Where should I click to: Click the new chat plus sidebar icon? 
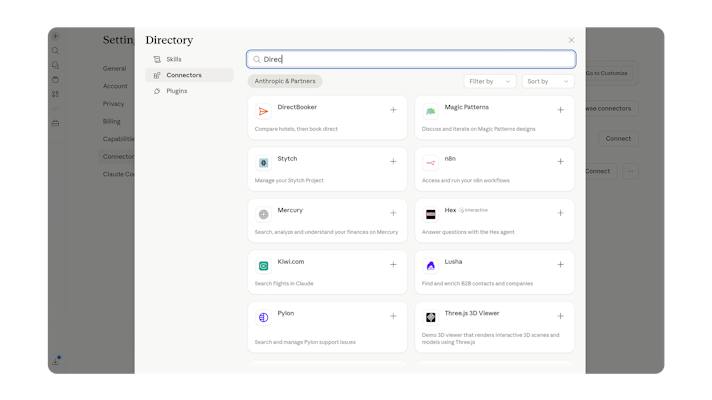pyautogui.click(x=55, y=36)
